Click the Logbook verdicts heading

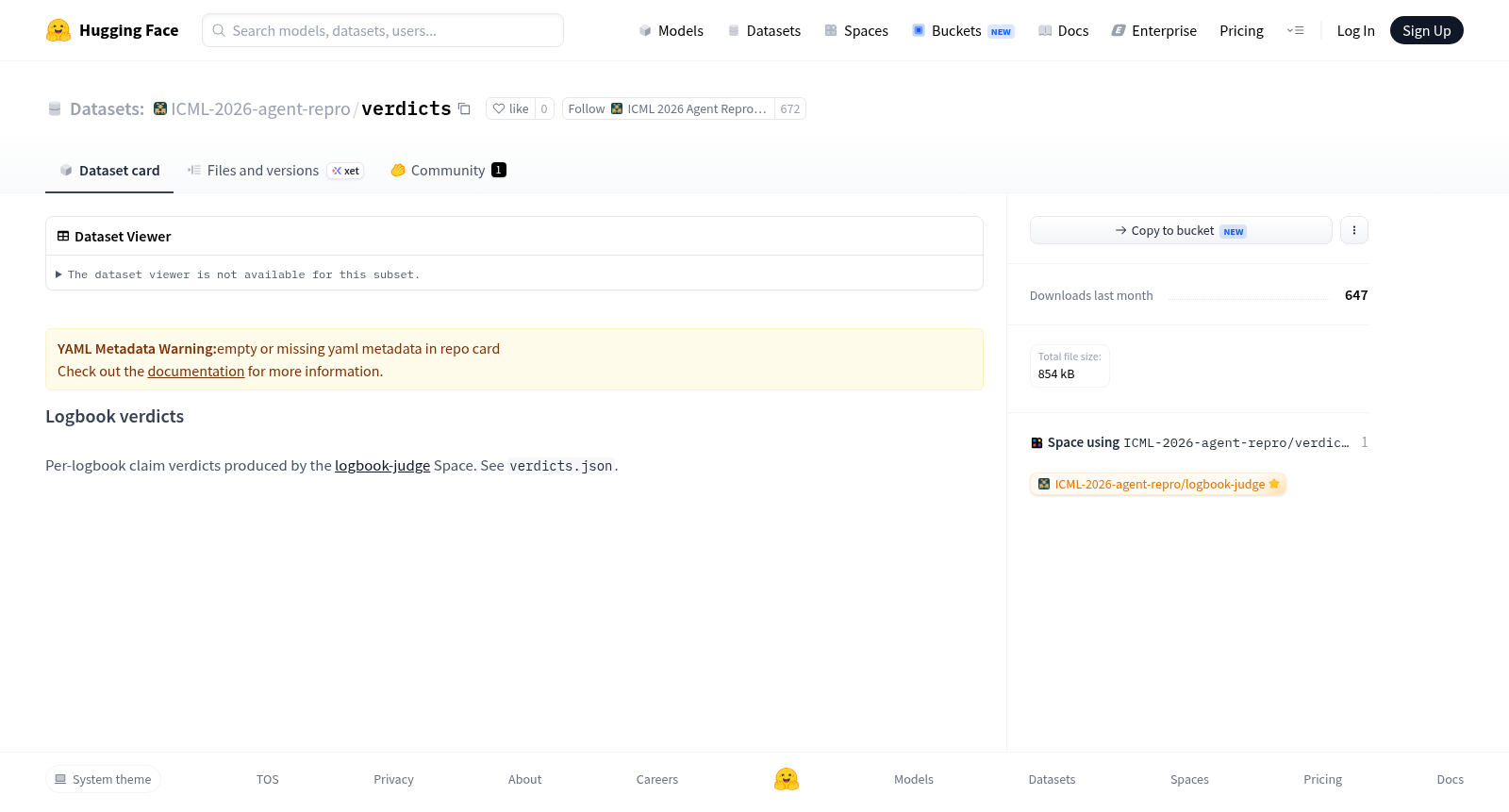tap(115, 417)
